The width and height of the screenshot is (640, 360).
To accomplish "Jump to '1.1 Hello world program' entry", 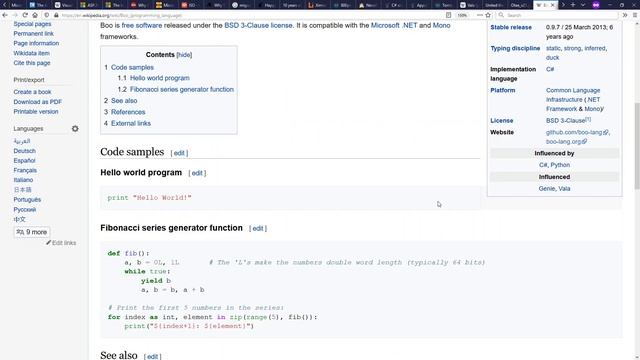I will [x=153, y=78].
